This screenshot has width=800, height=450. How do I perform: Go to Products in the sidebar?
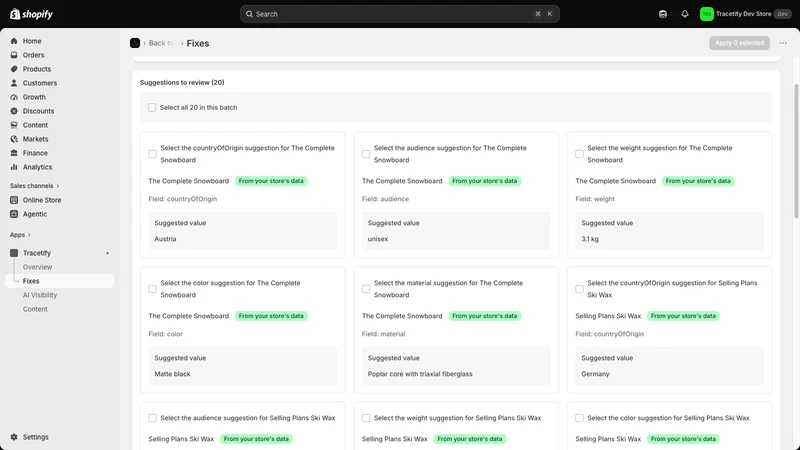coord(60,69)
